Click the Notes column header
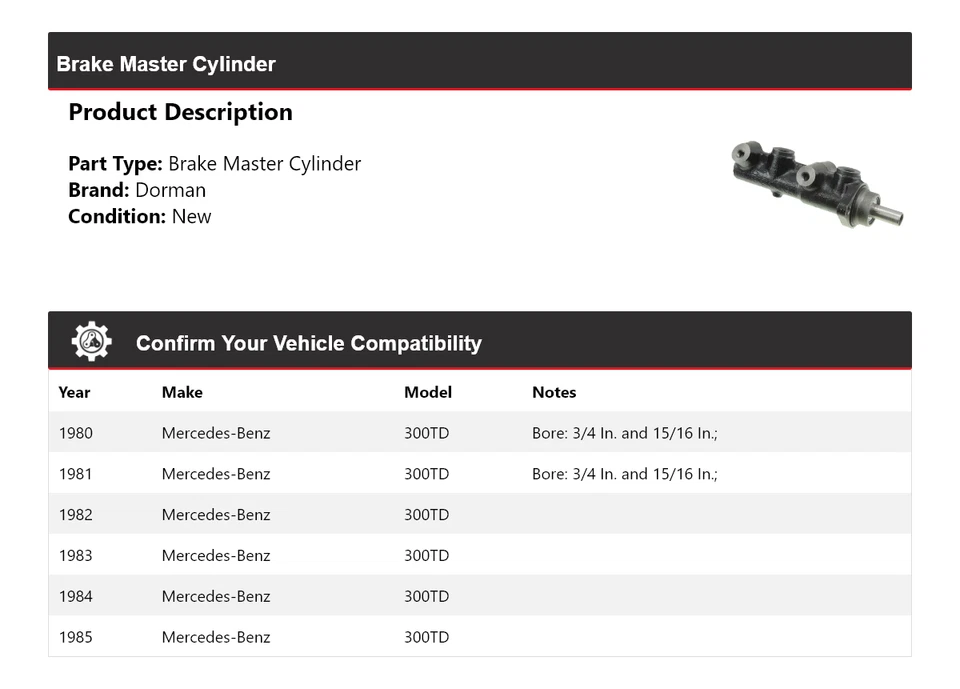960x689 pixels. [554, 392]
